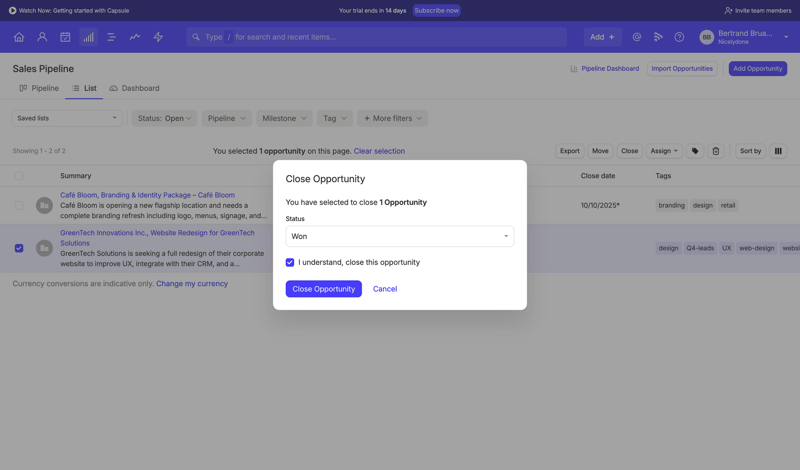Click the retail tag

coord(728,205)
